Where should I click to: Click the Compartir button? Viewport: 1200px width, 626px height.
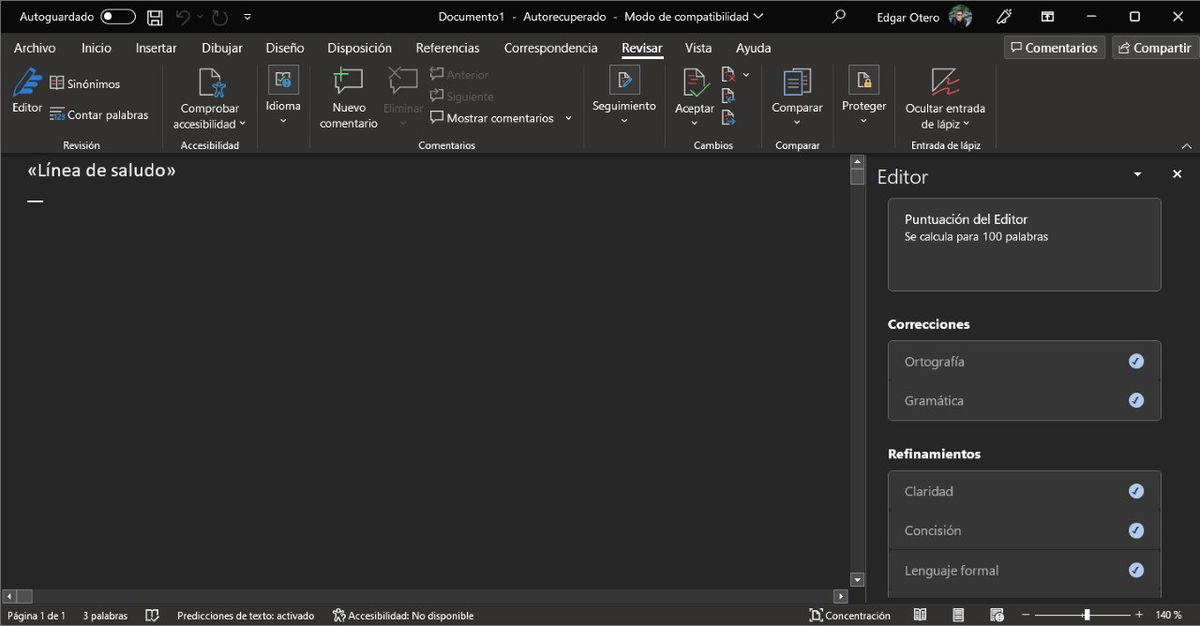1154,47
